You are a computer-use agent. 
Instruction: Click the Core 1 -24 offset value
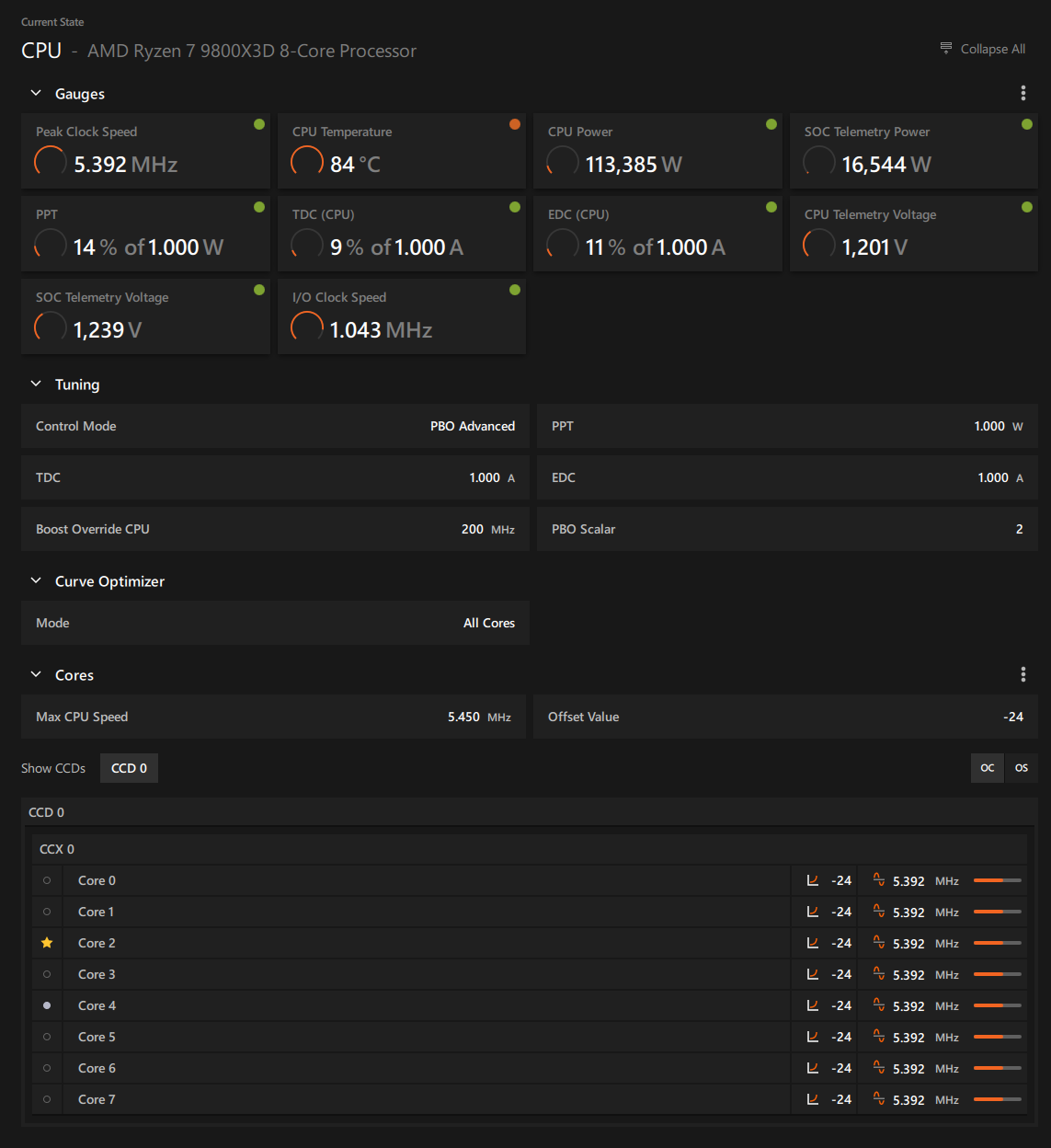[x=841, y=912]
